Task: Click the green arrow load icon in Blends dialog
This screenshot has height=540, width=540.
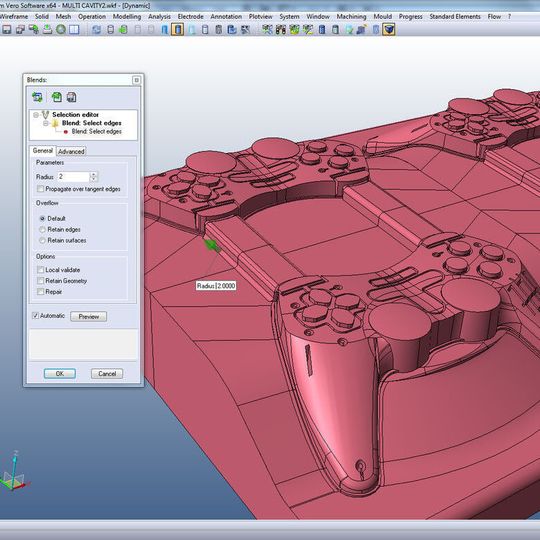Action: [57, 97]
